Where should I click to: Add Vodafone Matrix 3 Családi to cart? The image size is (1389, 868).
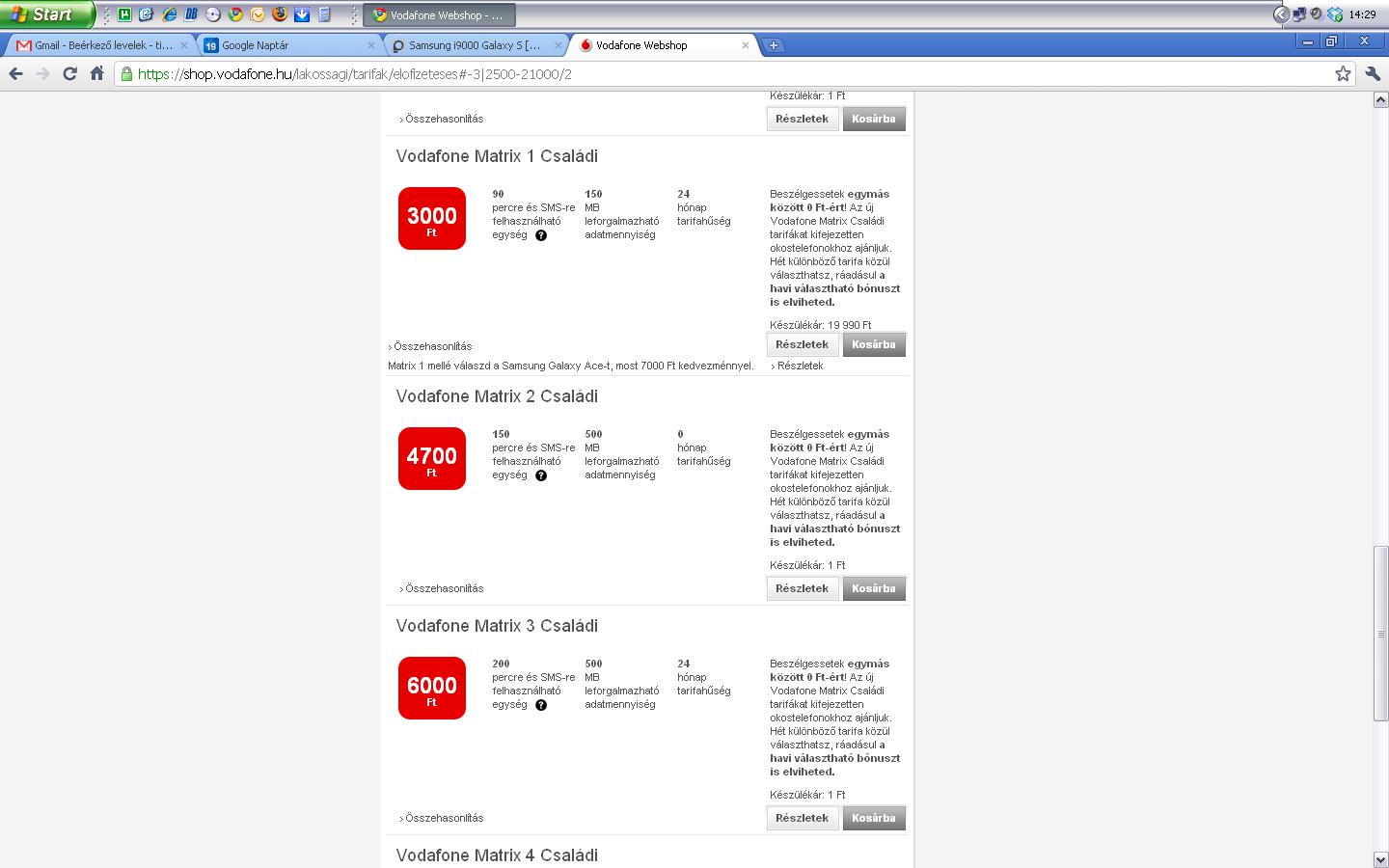(x=874, y=818)
